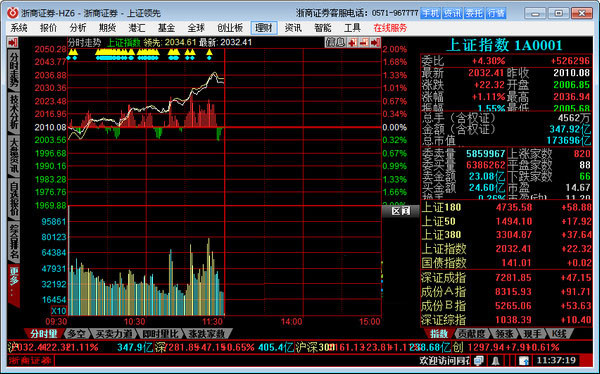The width and height of the screenshot is (600, 374).
Task: Open the 期货 menu
Action: tap(107, 28)
